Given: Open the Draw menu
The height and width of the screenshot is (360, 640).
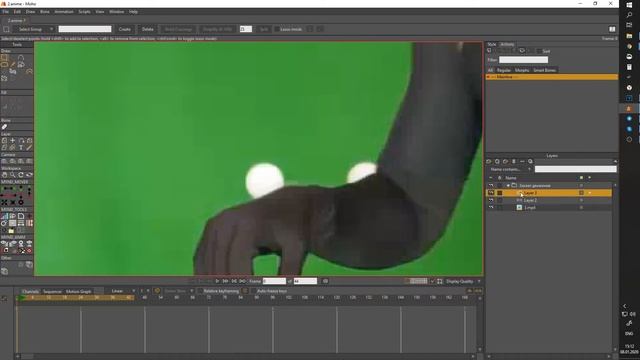Looking at the screenshot, I should click(x=30, y=12).
